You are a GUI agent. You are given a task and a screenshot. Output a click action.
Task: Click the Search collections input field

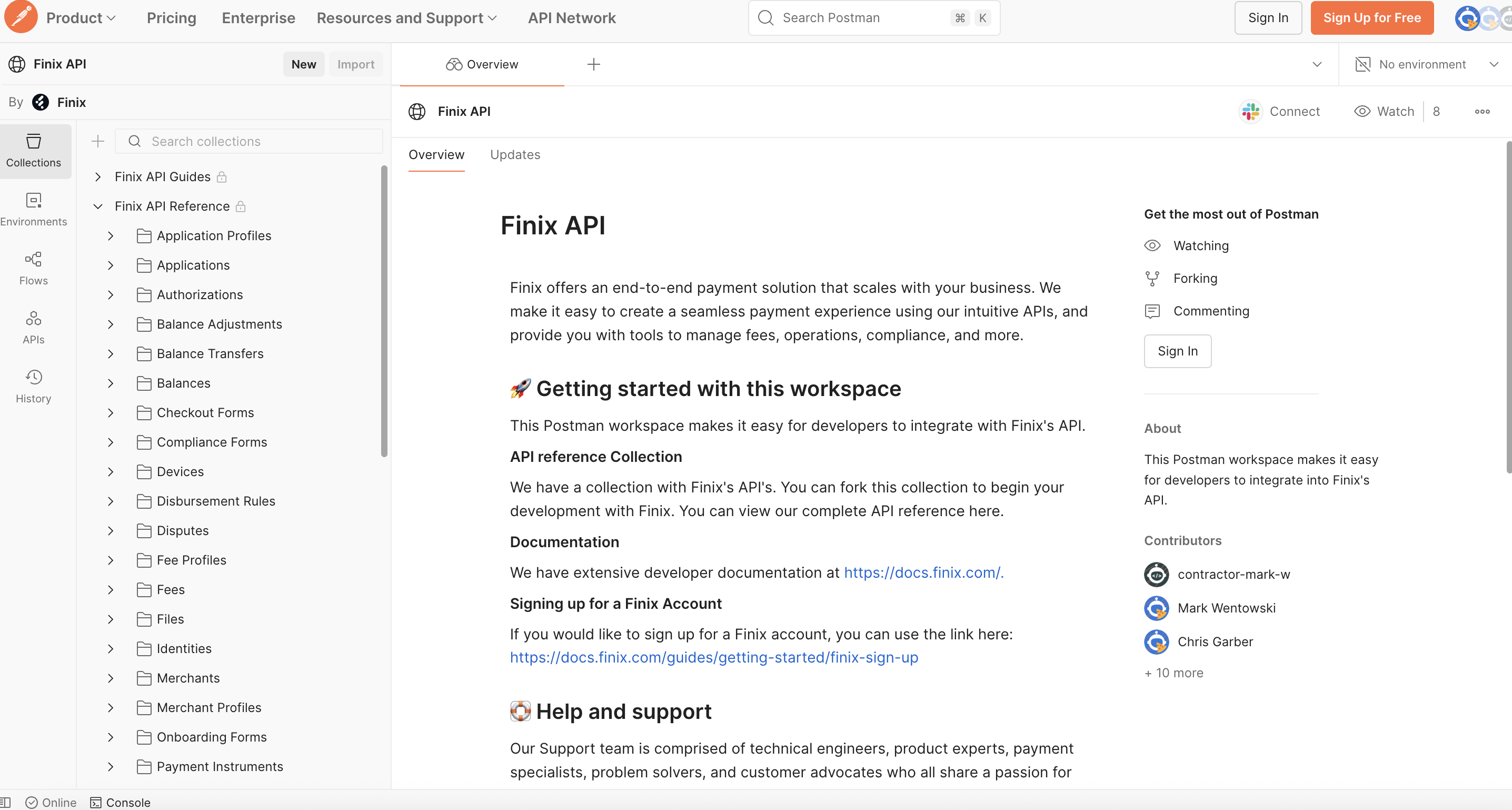(x=249, y=142)
